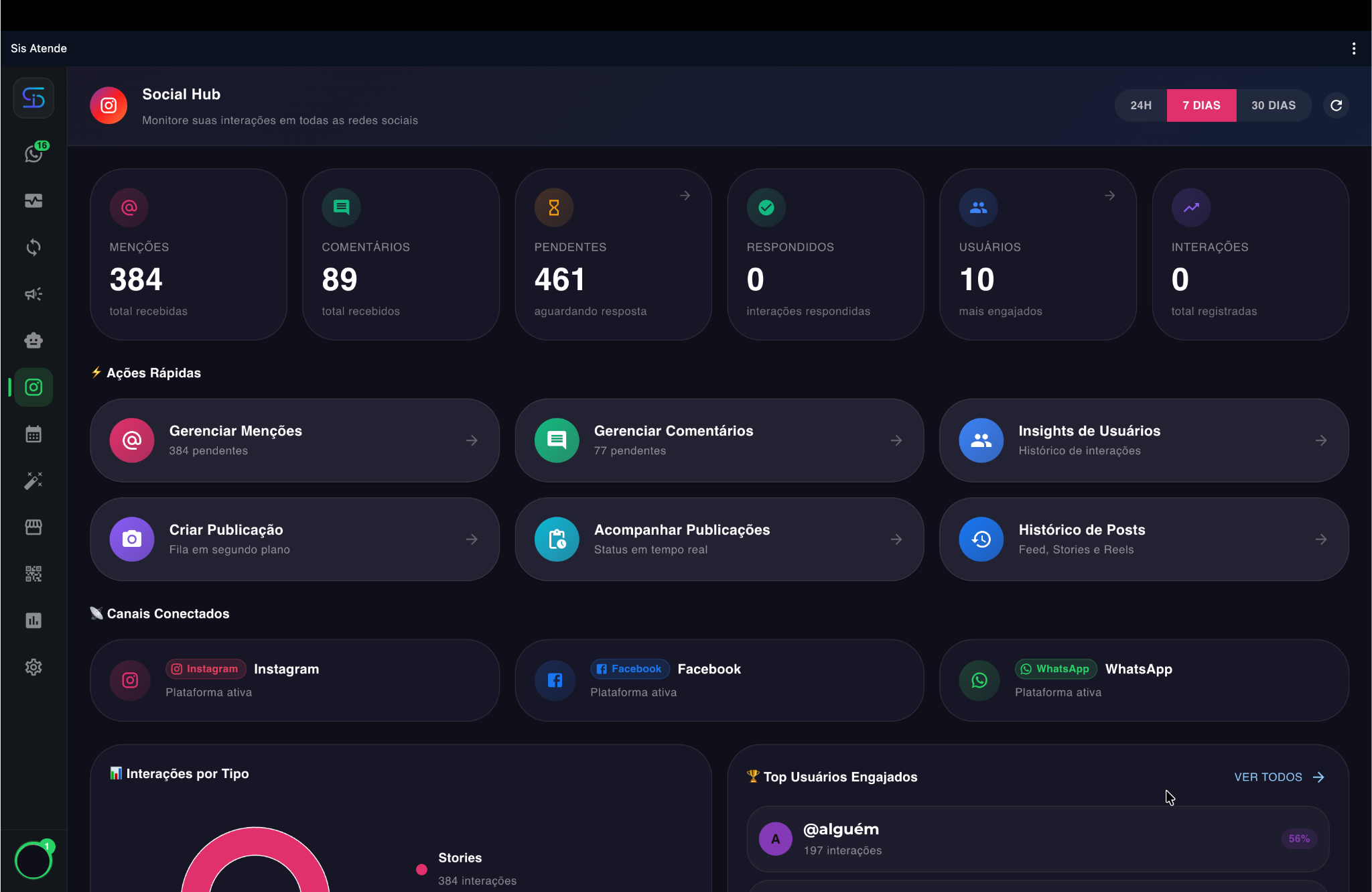The height and width of the screenshot is (892, 1372).
Task: Switch period to 24H
Action: pos(1141,105)
